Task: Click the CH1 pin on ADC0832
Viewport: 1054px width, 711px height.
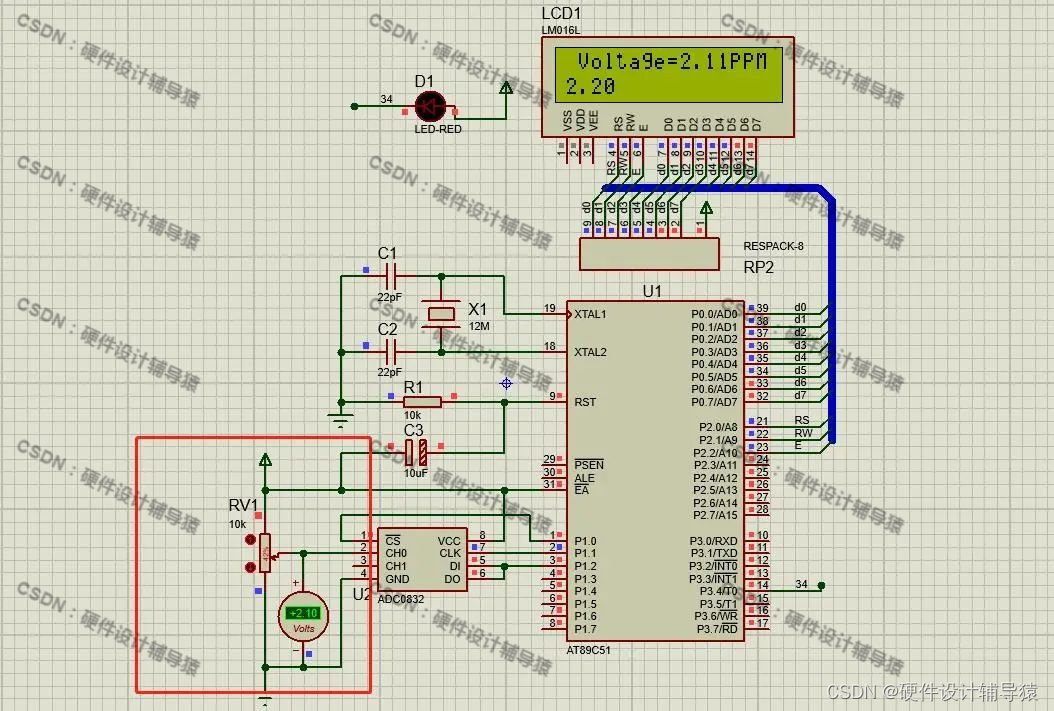Action: click(396, 566)
